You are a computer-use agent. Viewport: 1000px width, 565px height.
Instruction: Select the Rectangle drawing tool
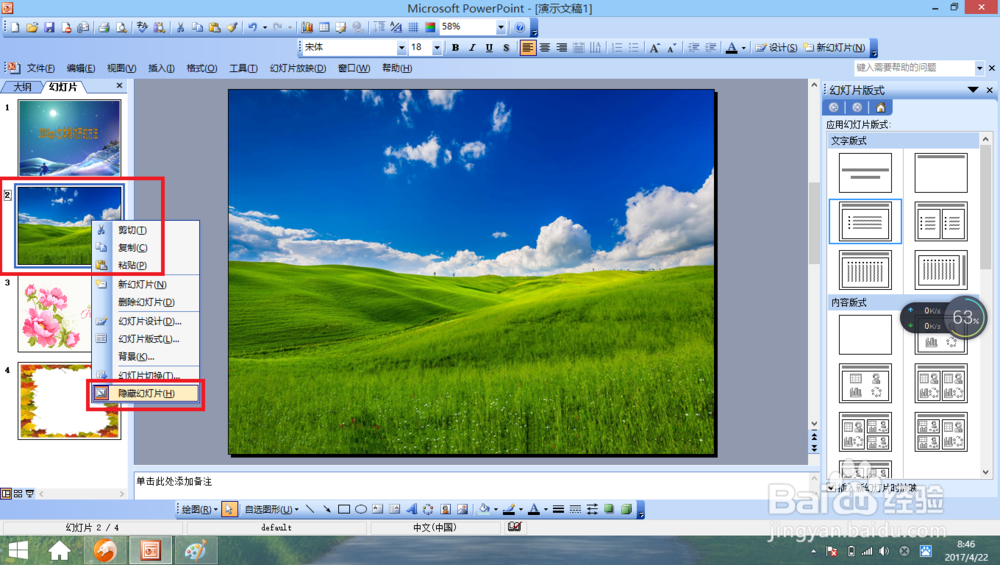pyautogui.click(x=344, y=509)
